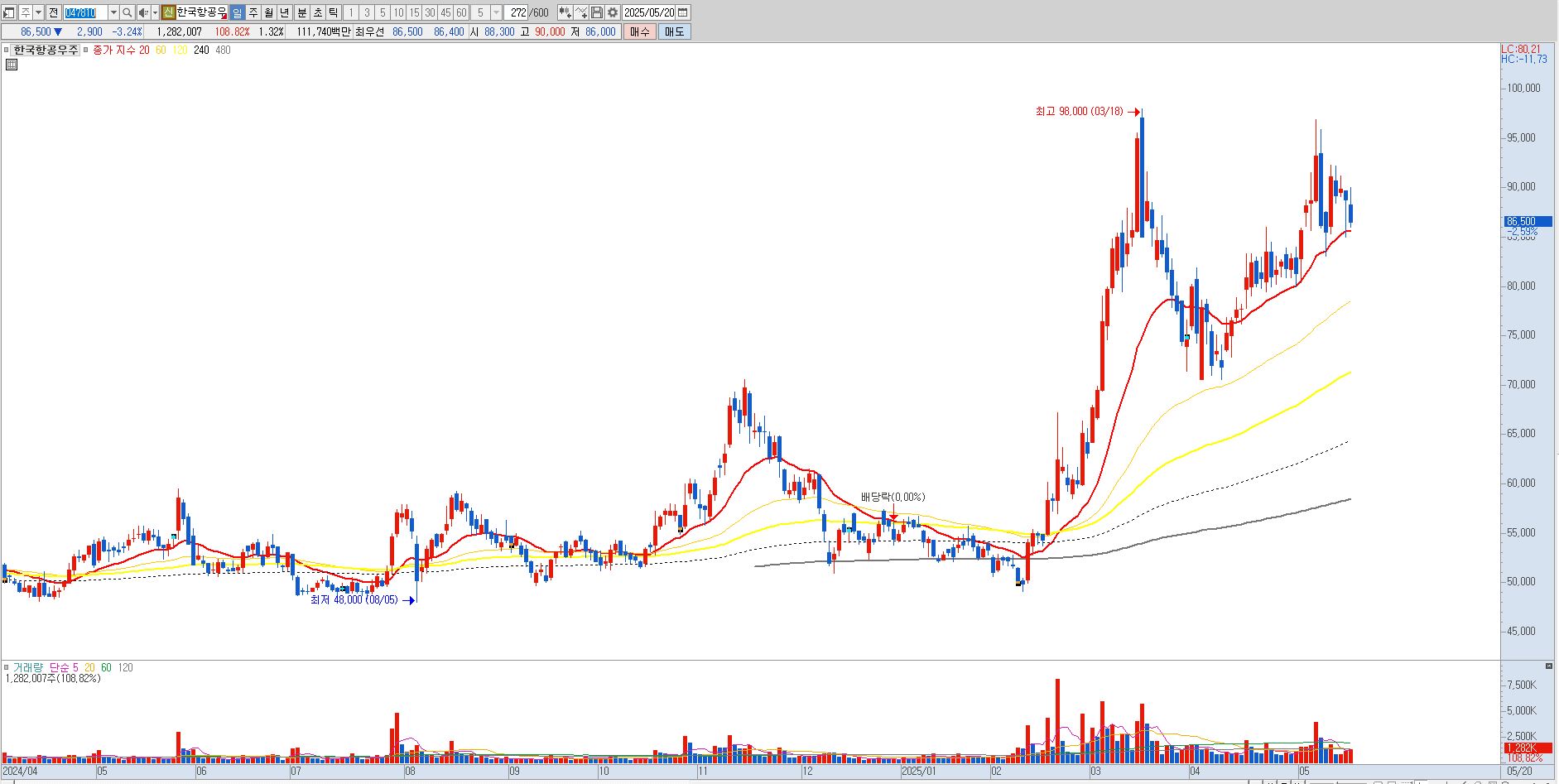Open chart settings gear icon

click(x=612, y=12)
